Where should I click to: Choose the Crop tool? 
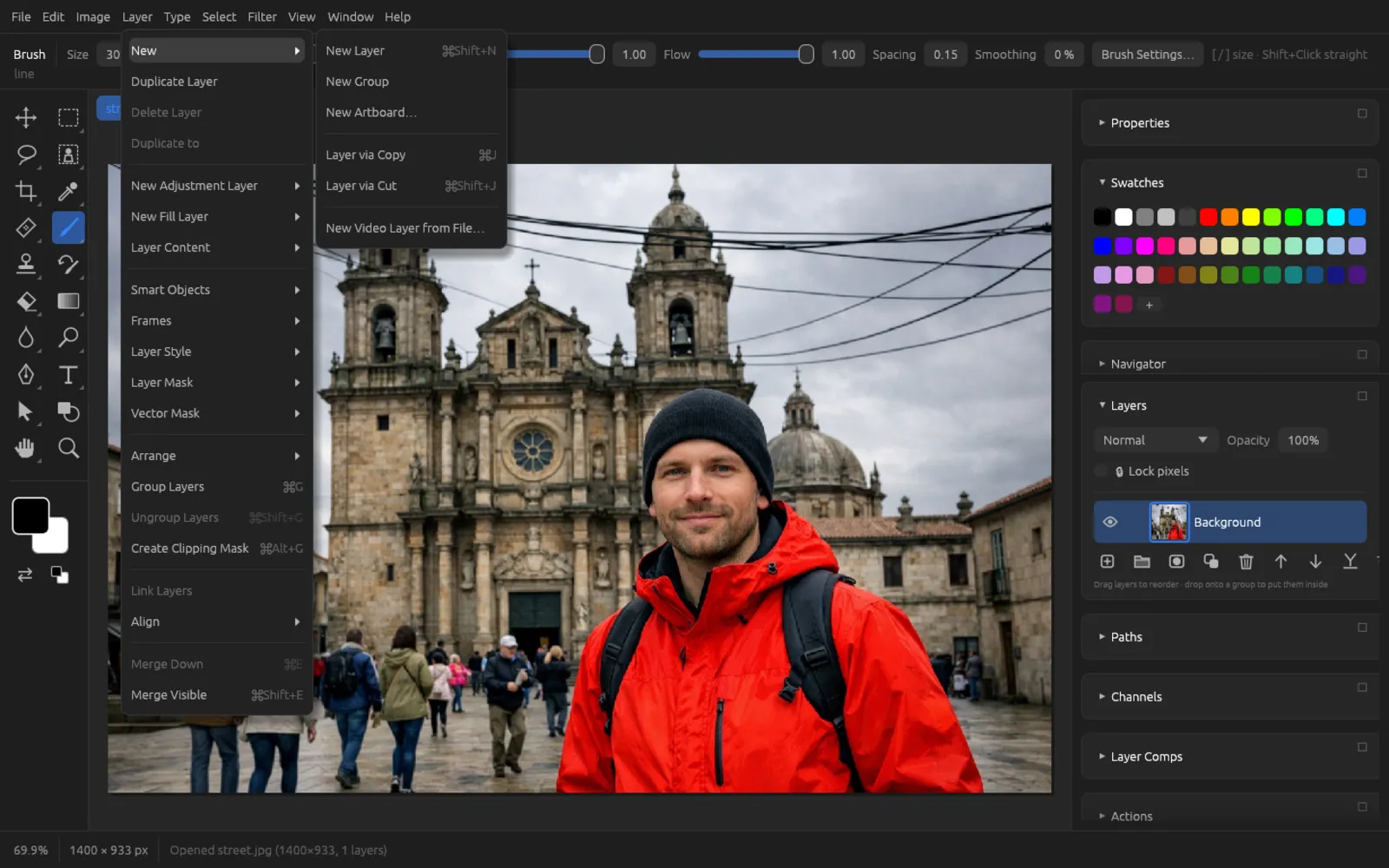[x=26, y=191]
